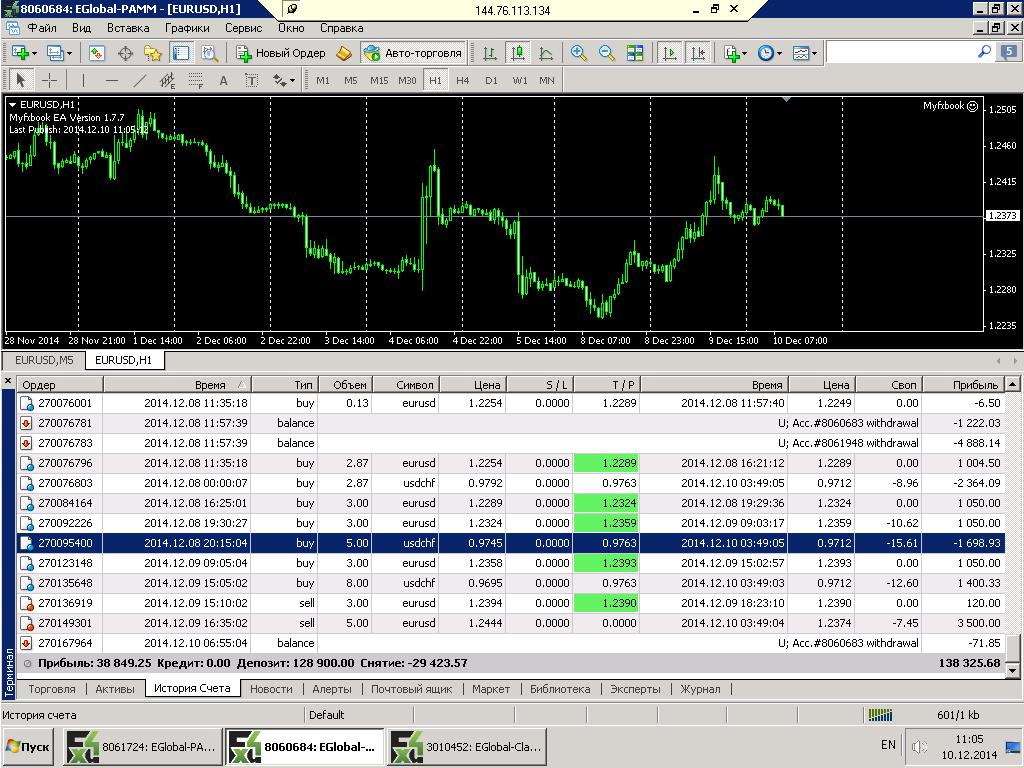Open the Вставка menu
Image resolution: width=1024 pixels, height=768 pixels.
coord(128,28)
